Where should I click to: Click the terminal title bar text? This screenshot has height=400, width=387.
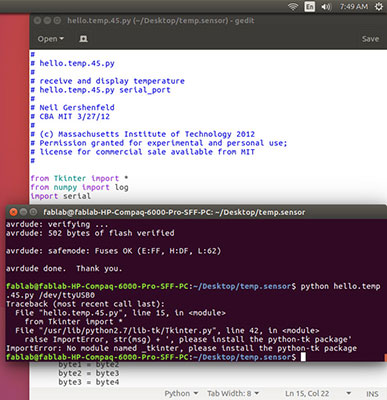174,212
